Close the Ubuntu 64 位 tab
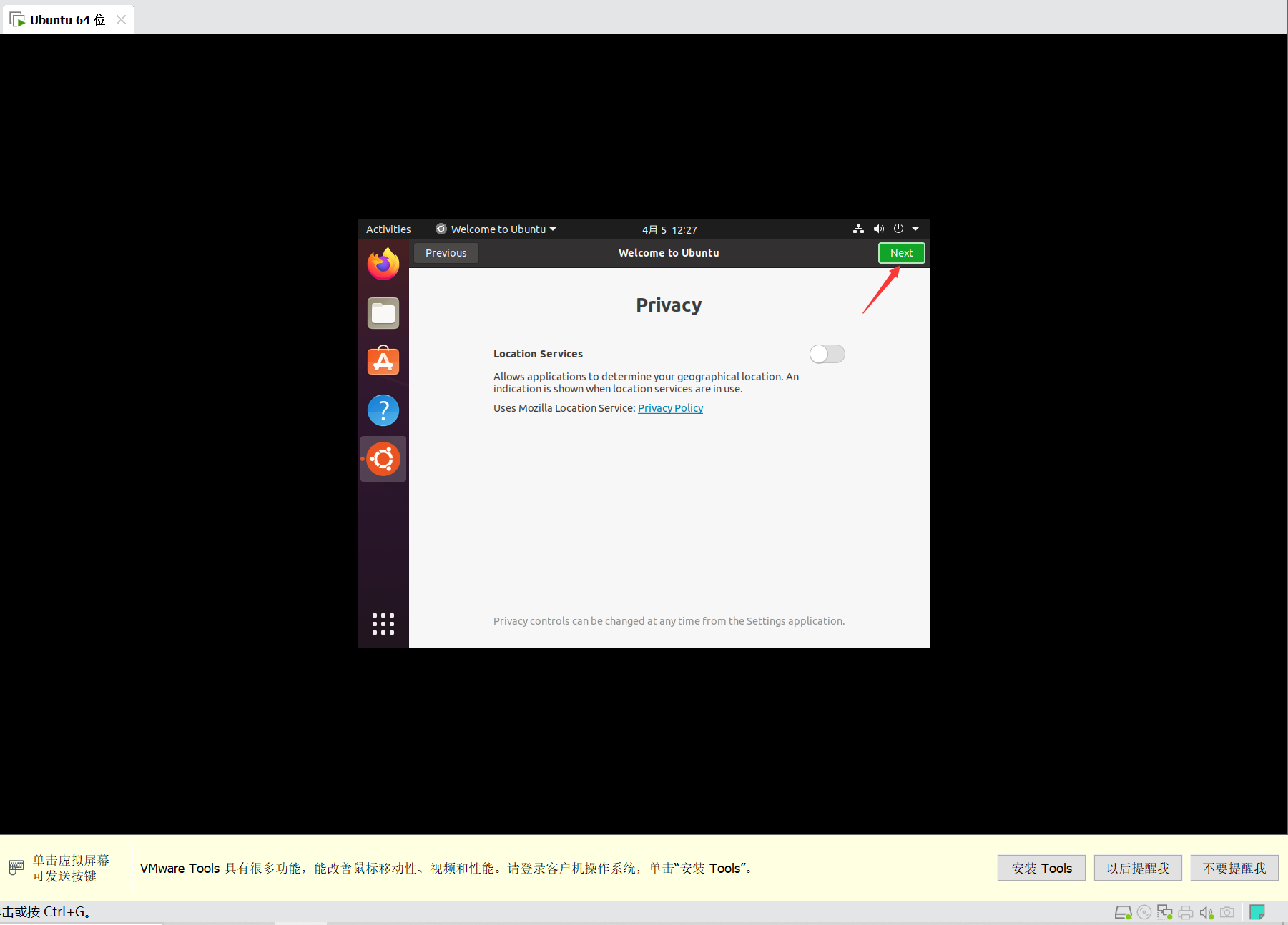 tap(121, 20)
